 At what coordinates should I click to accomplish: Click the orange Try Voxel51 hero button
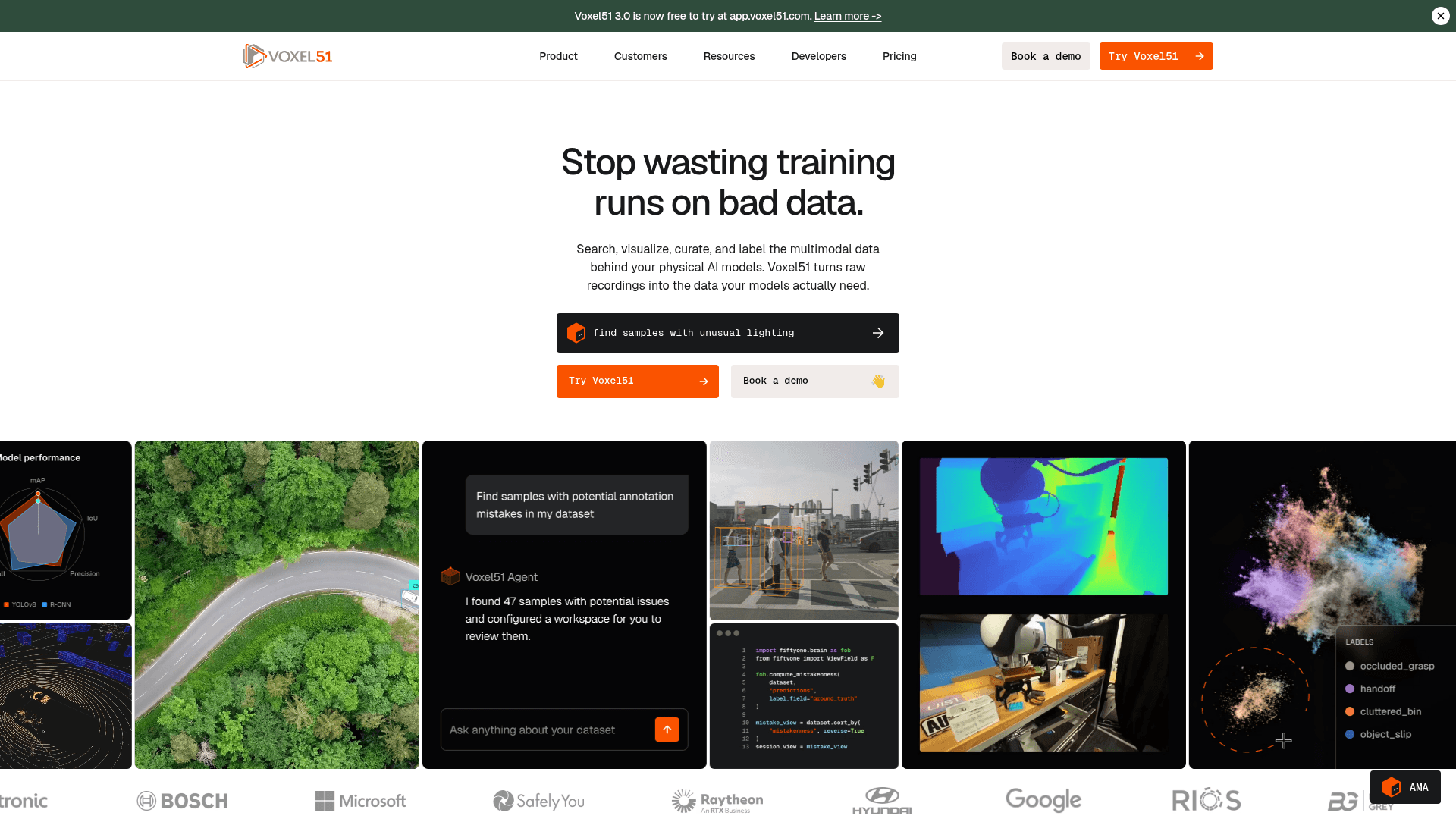(x=638, y=381)
